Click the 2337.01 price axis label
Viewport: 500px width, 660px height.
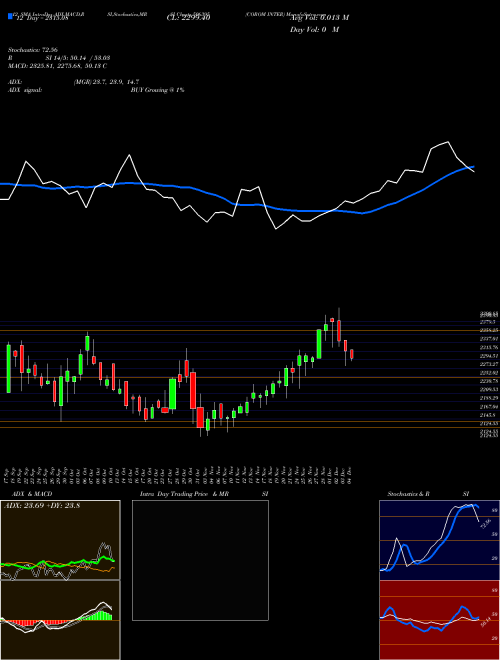pos(489,339)
